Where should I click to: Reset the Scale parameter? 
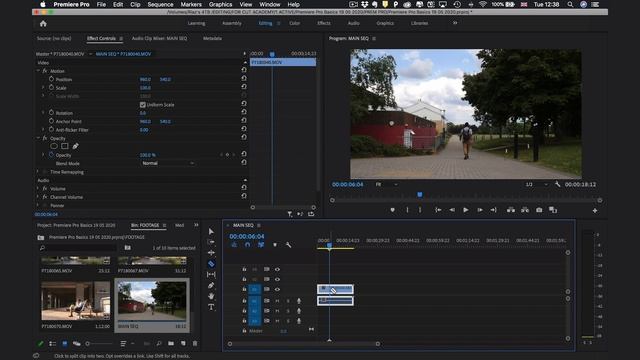pyautogui.click(x=244, y=87)
